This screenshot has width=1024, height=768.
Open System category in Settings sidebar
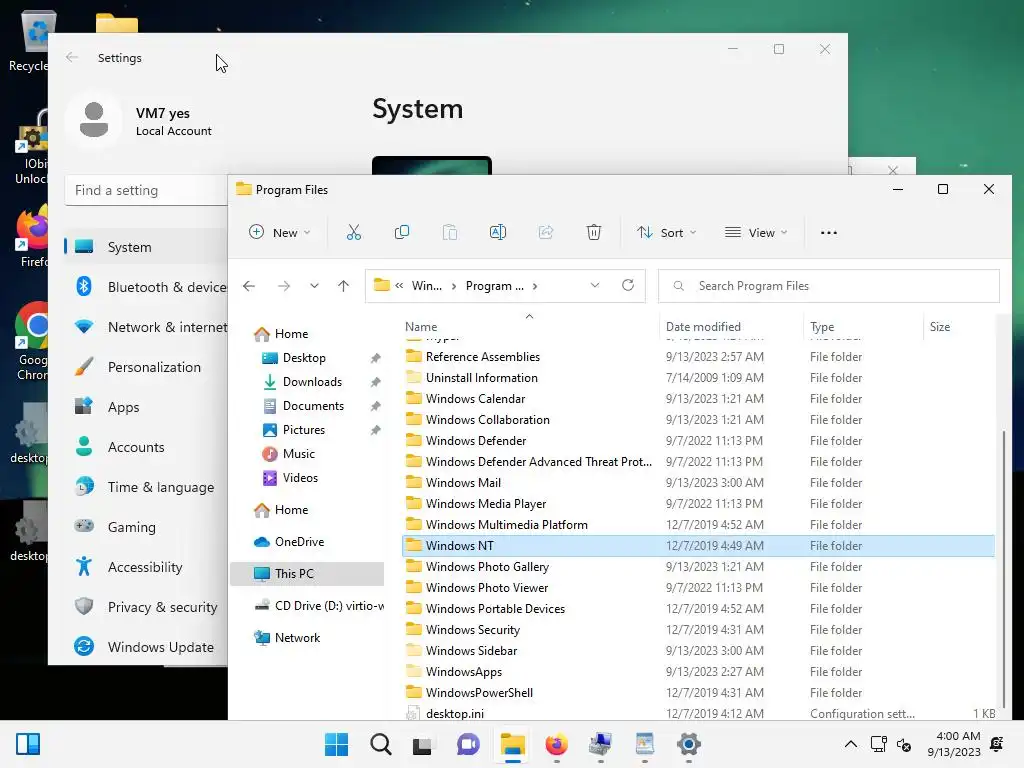tap(146, 247)
